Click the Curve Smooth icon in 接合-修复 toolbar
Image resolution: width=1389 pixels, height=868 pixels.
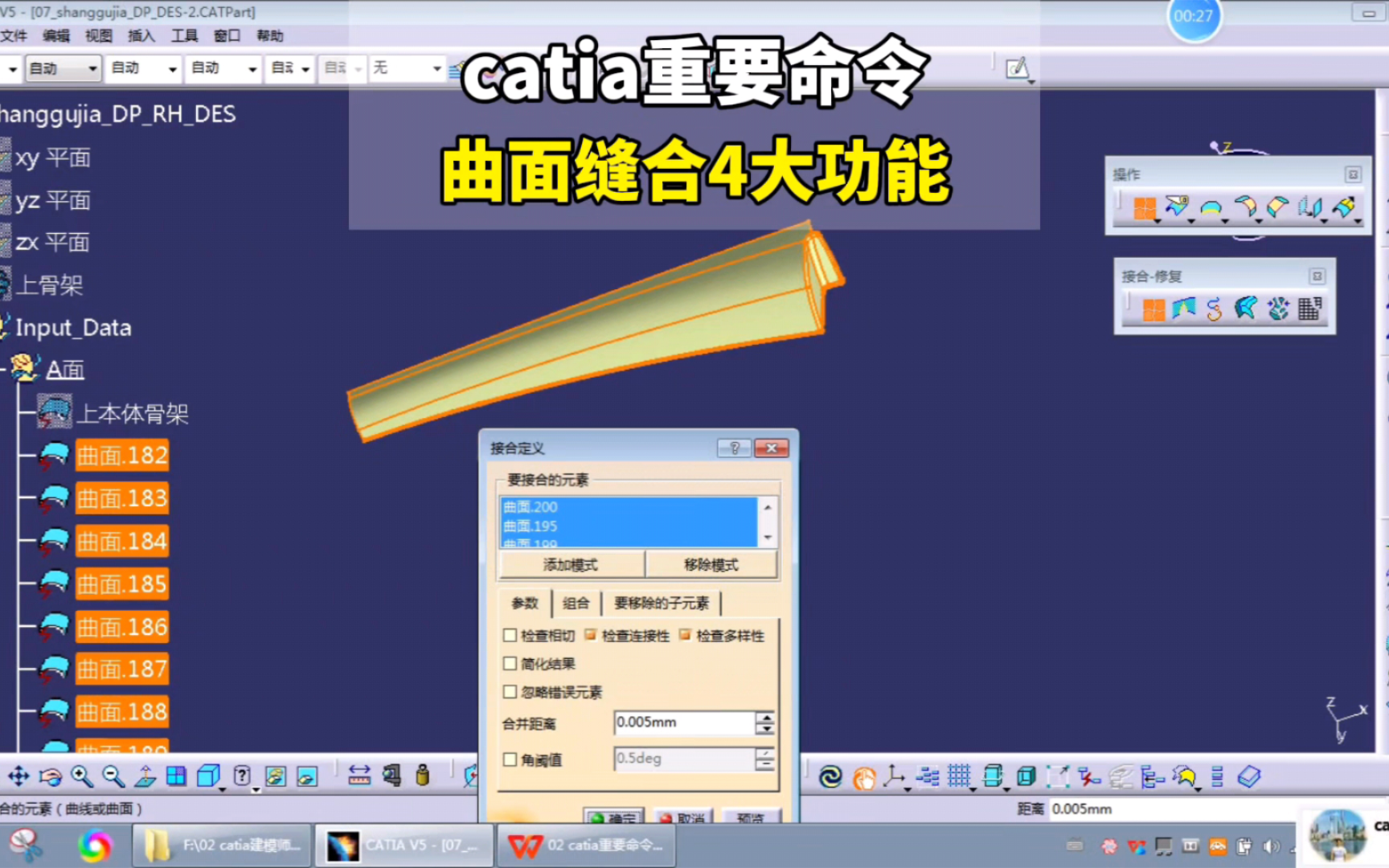pos(1215,309)
